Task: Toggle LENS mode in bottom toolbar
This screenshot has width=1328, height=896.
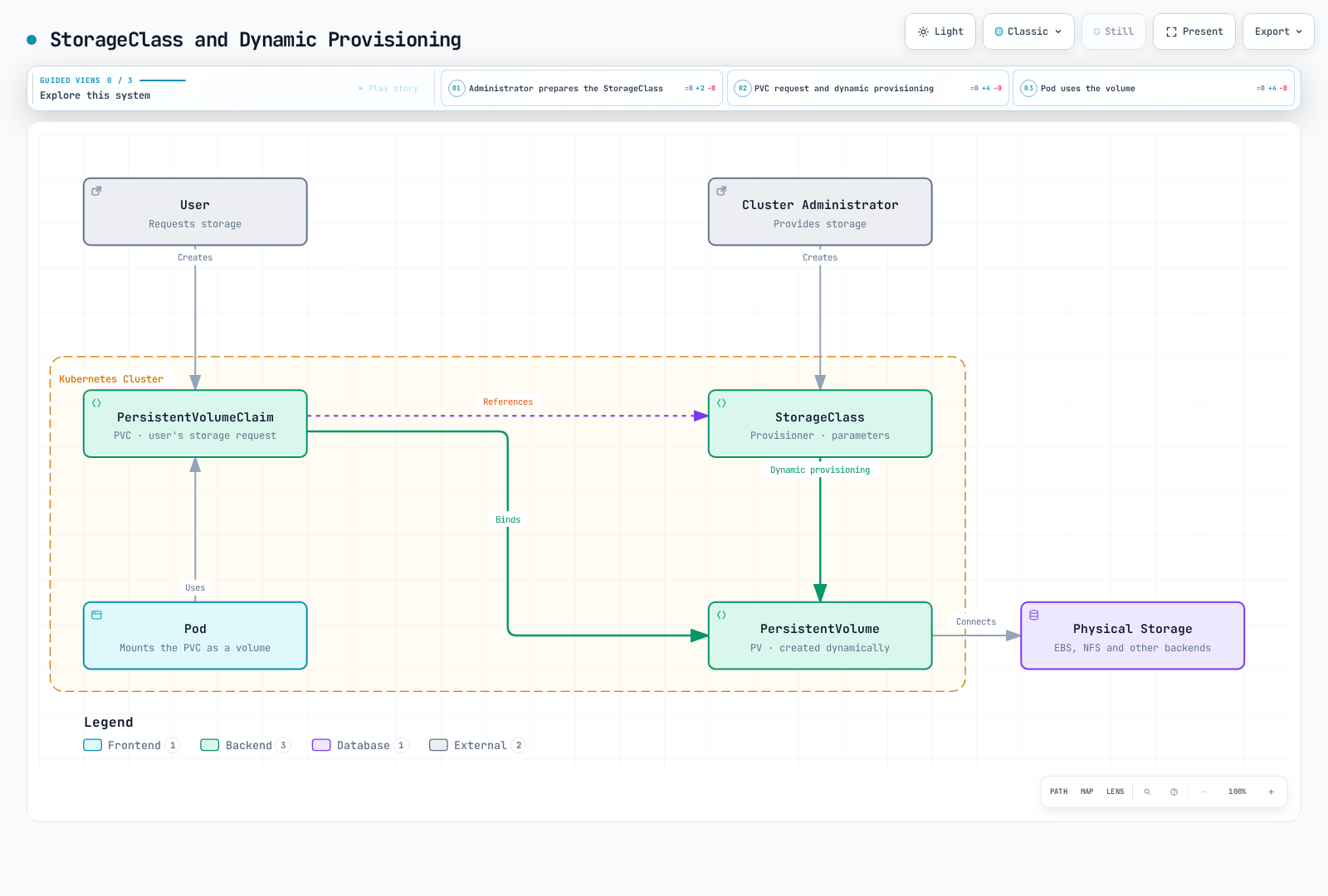Action: (x=1115, y=791)
